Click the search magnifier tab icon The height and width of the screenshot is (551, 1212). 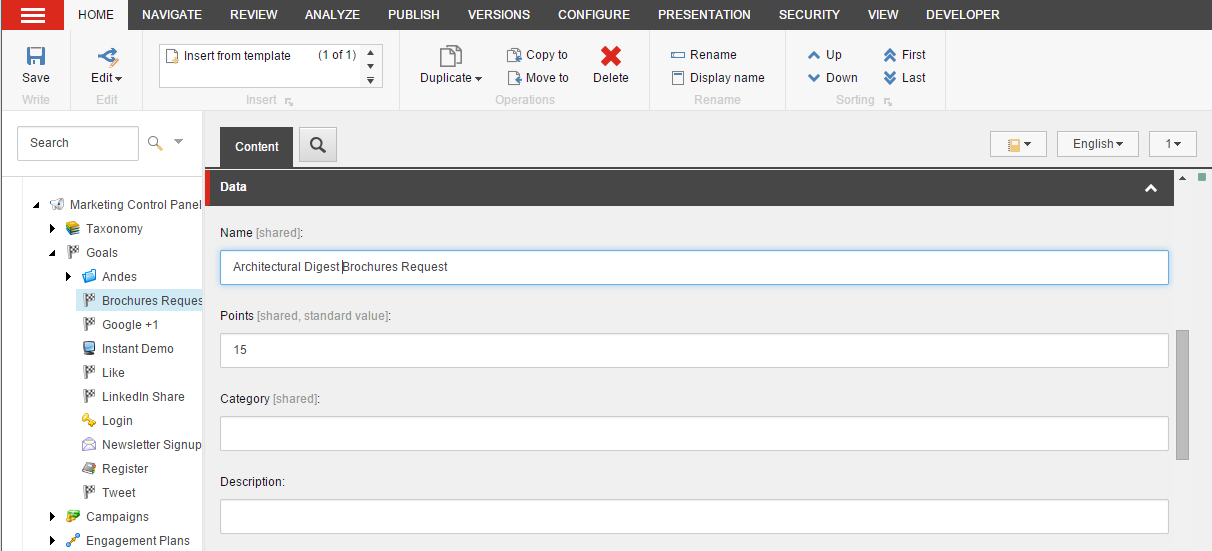click(318, 145)
